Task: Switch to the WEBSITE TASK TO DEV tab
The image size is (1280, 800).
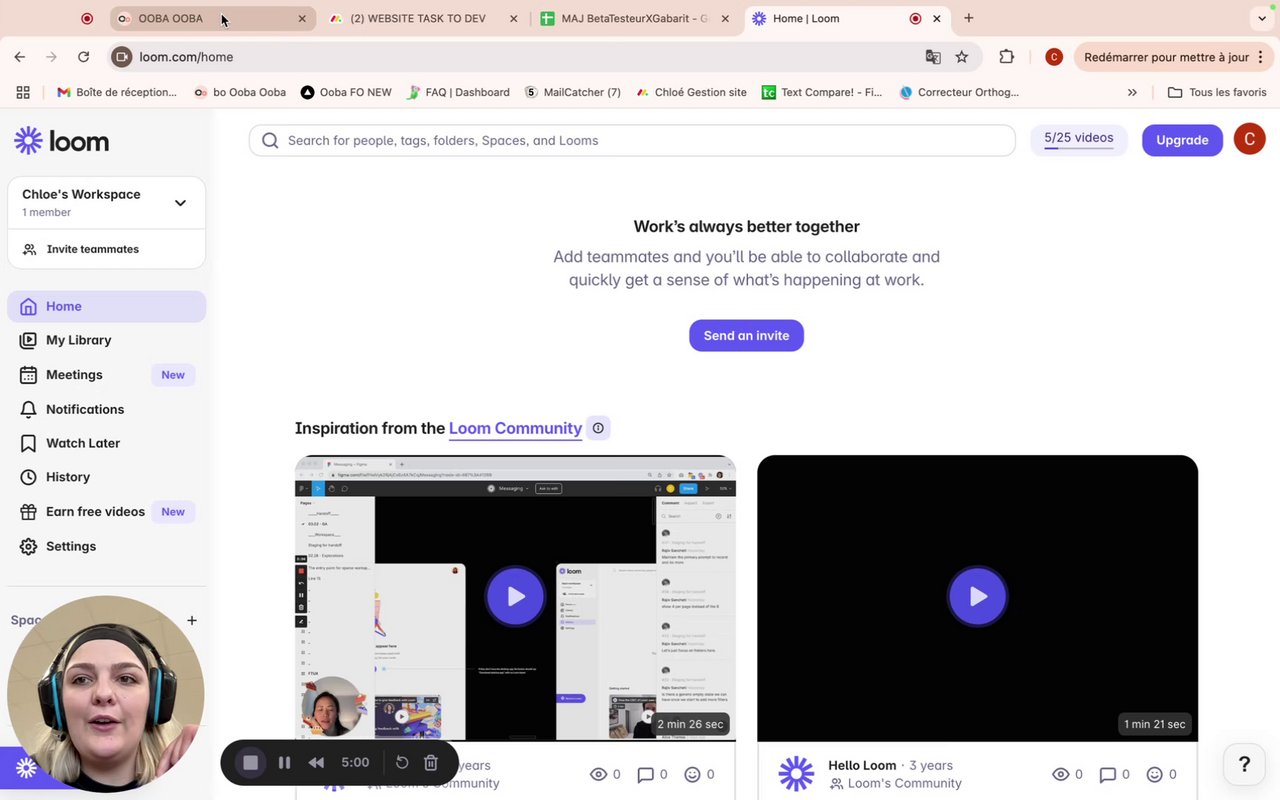Action: [x=424, y=18]
